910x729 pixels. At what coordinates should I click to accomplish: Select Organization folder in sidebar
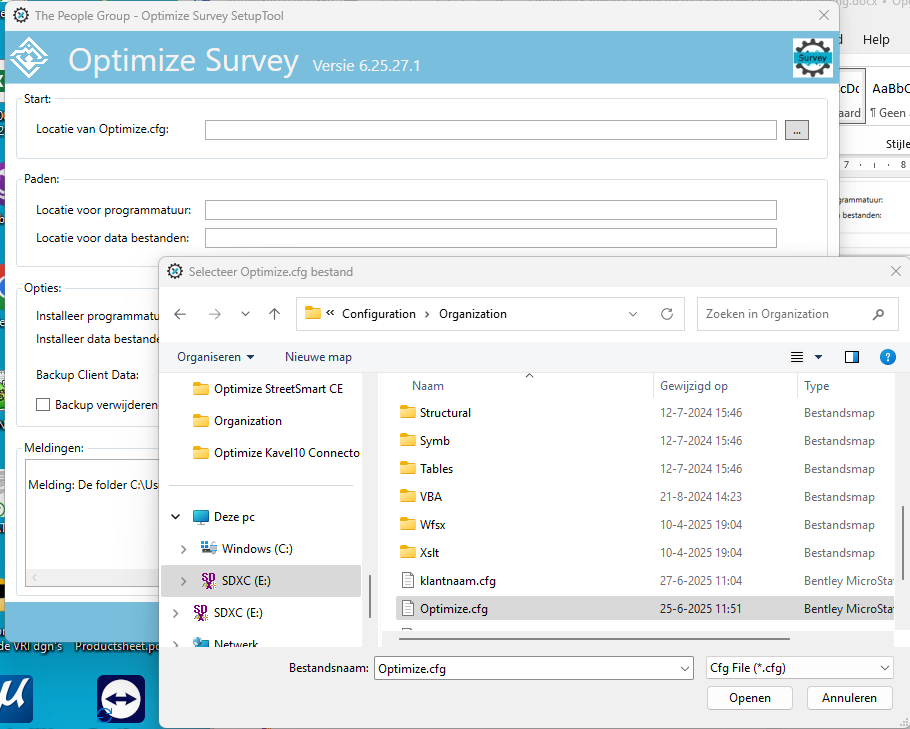(237, 421)
